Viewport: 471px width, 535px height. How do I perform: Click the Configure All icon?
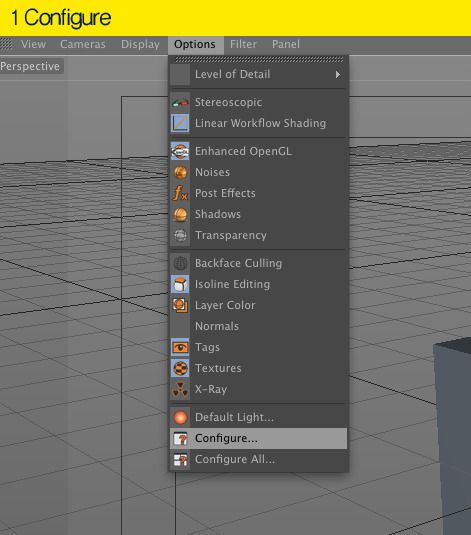tap(180, 460)
